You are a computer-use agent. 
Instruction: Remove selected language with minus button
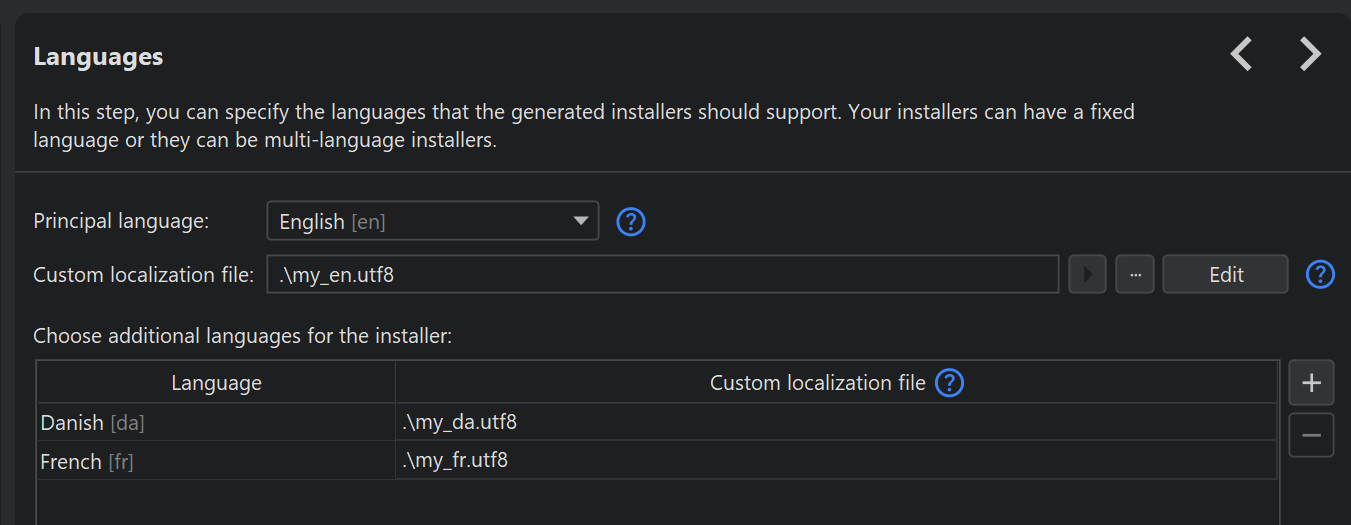(1311, 435)
